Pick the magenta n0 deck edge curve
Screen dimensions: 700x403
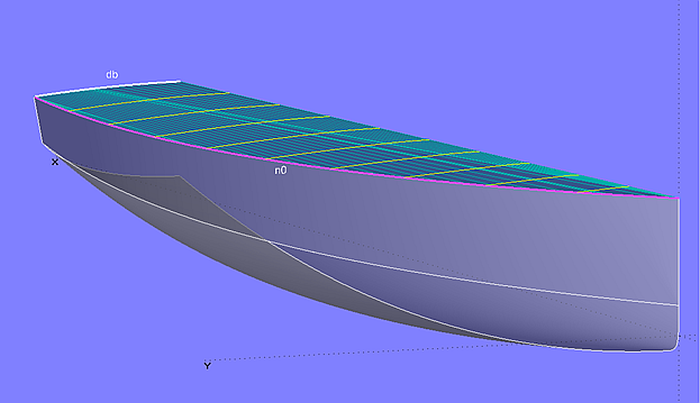[400, 171]
